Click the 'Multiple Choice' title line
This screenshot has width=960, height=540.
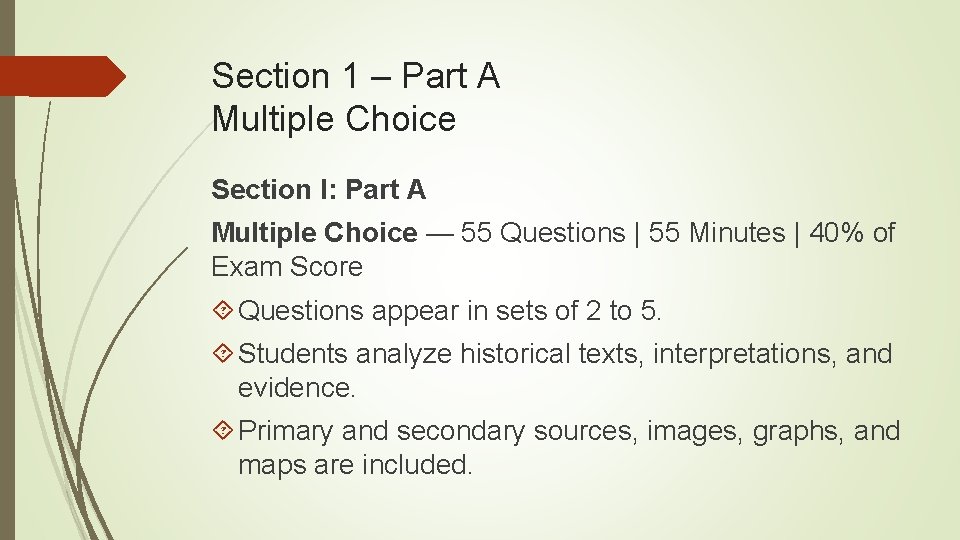click(334, 119)
